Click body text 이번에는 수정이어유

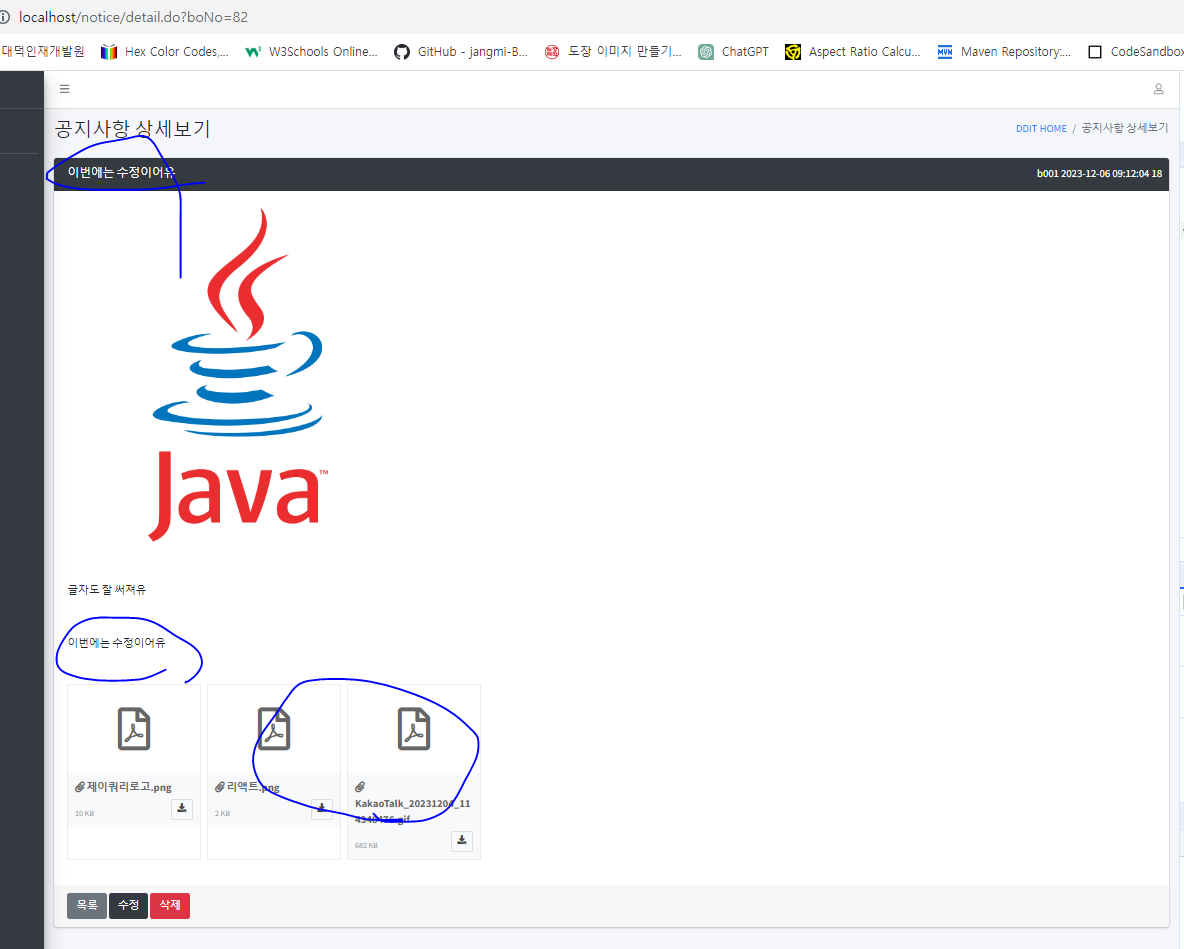[116, 642]
